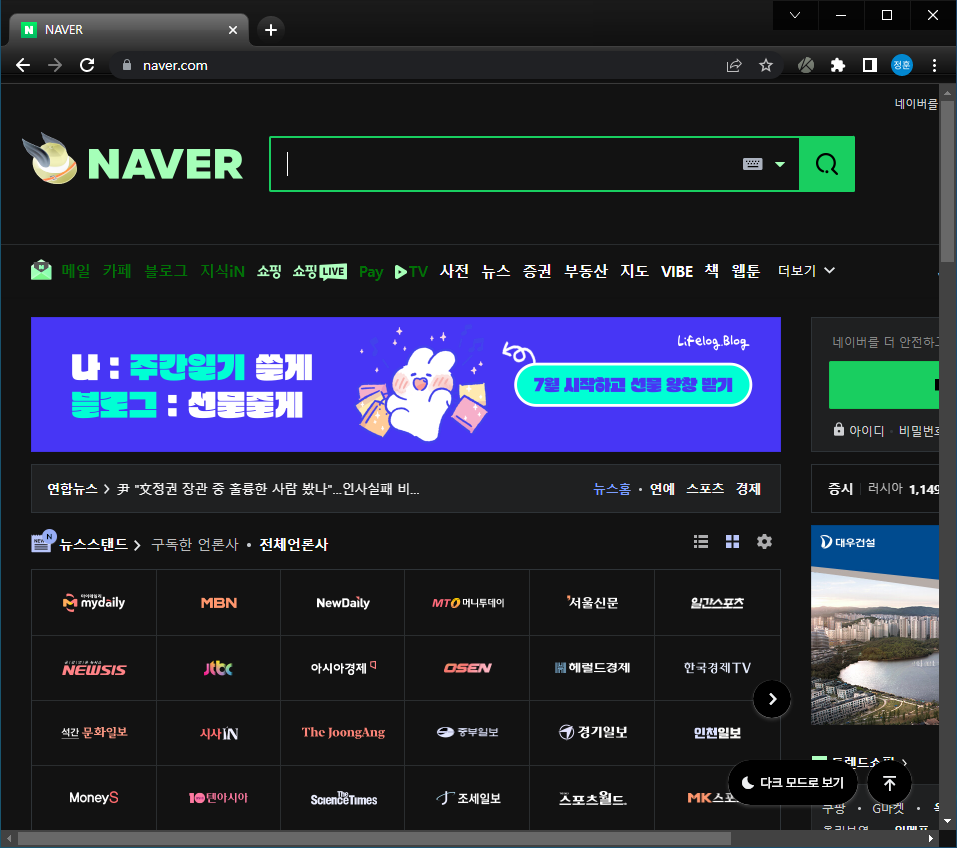Go to 뉴스 menu item
957x848 pixels.
click(496, 270)
